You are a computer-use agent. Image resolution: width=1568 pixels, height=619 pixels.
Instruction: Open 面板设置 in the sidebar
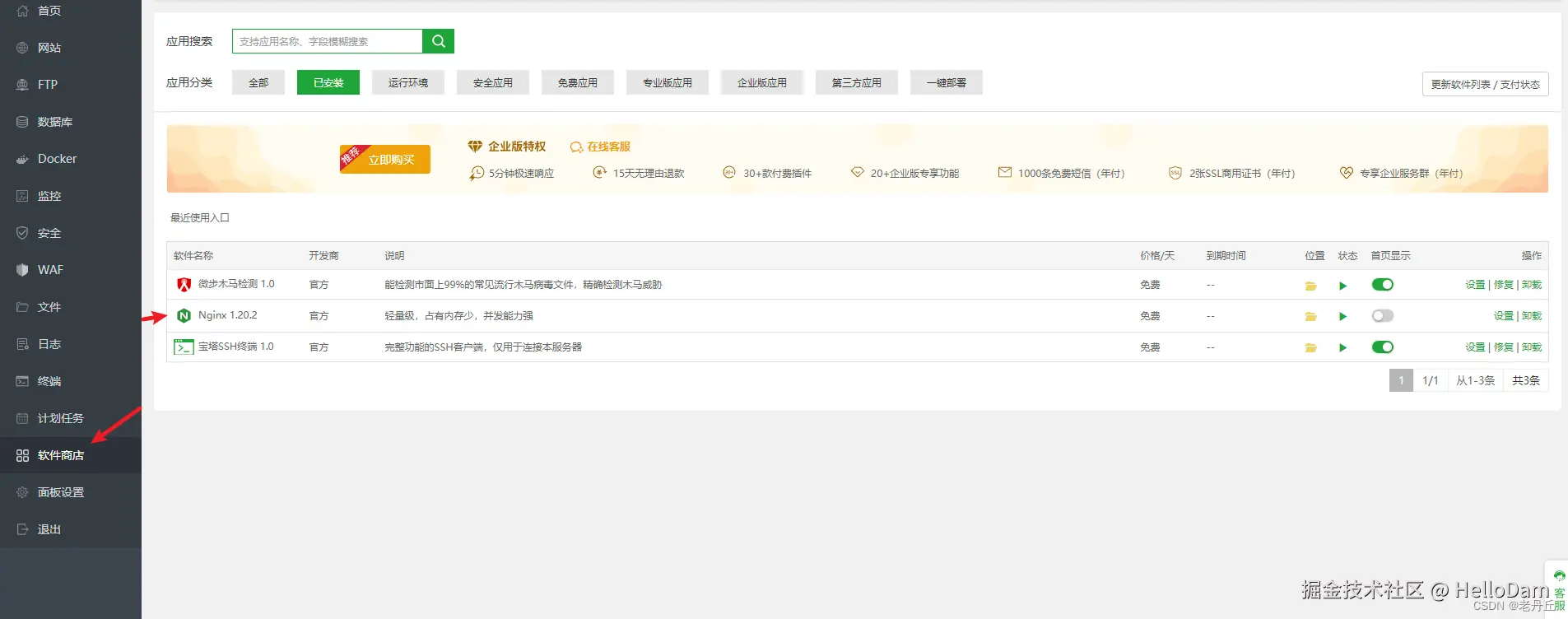[x=71, y=492]
